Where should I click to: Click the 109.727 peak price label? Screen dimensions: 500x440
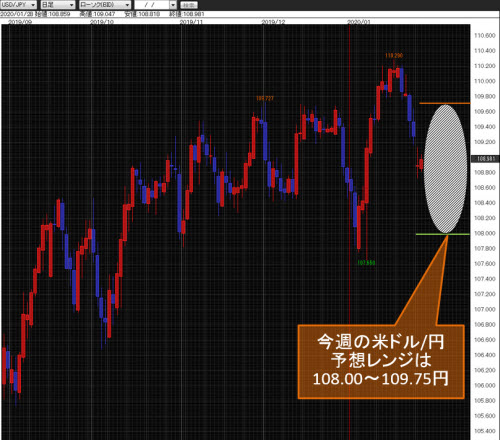coord(265,98)
